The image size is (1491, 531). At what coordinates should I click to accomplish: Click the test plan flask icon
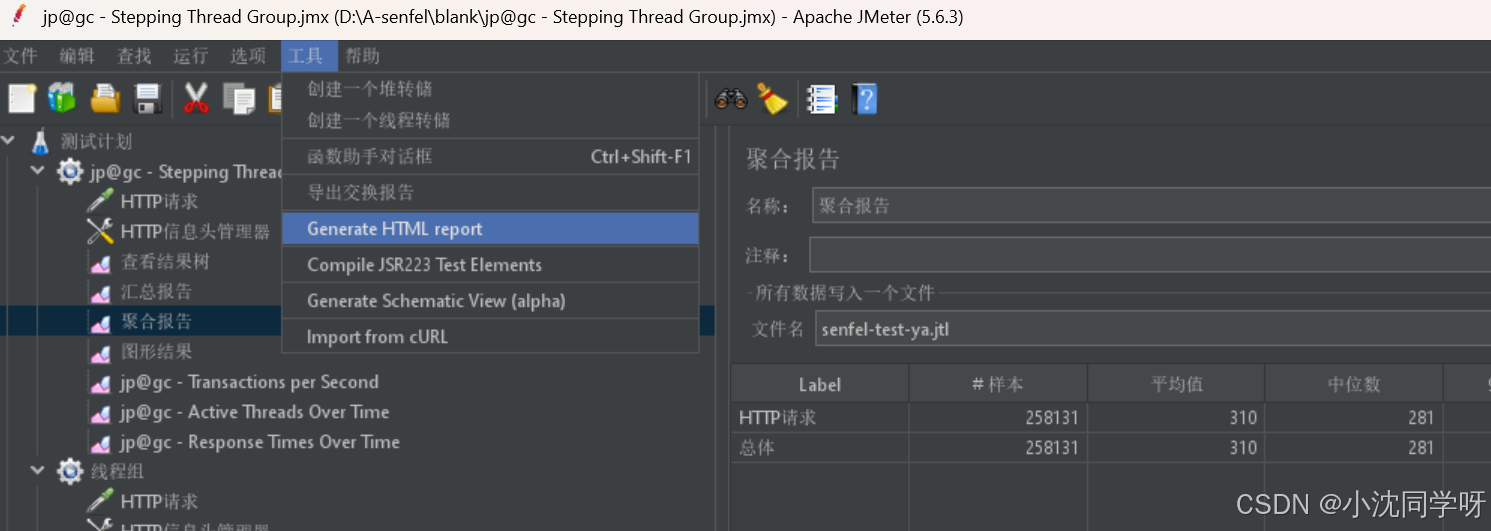pyautogui.click(x=40, y=141)
